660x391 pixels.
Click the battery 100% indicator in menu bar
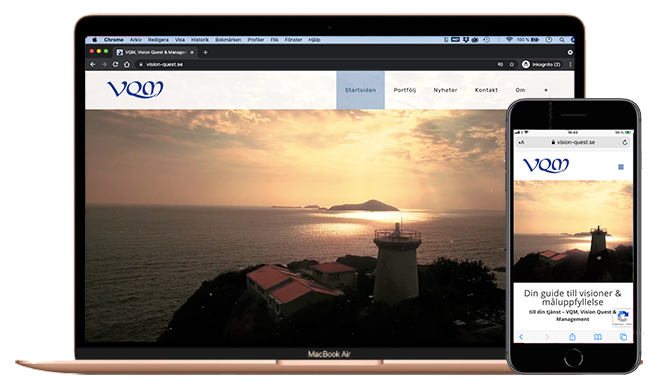(x=528, y=40)
